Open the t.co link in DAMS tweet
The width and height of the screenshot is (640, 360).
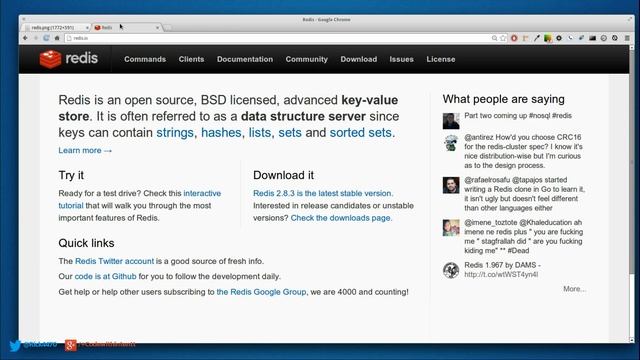[x=501, y=275]
